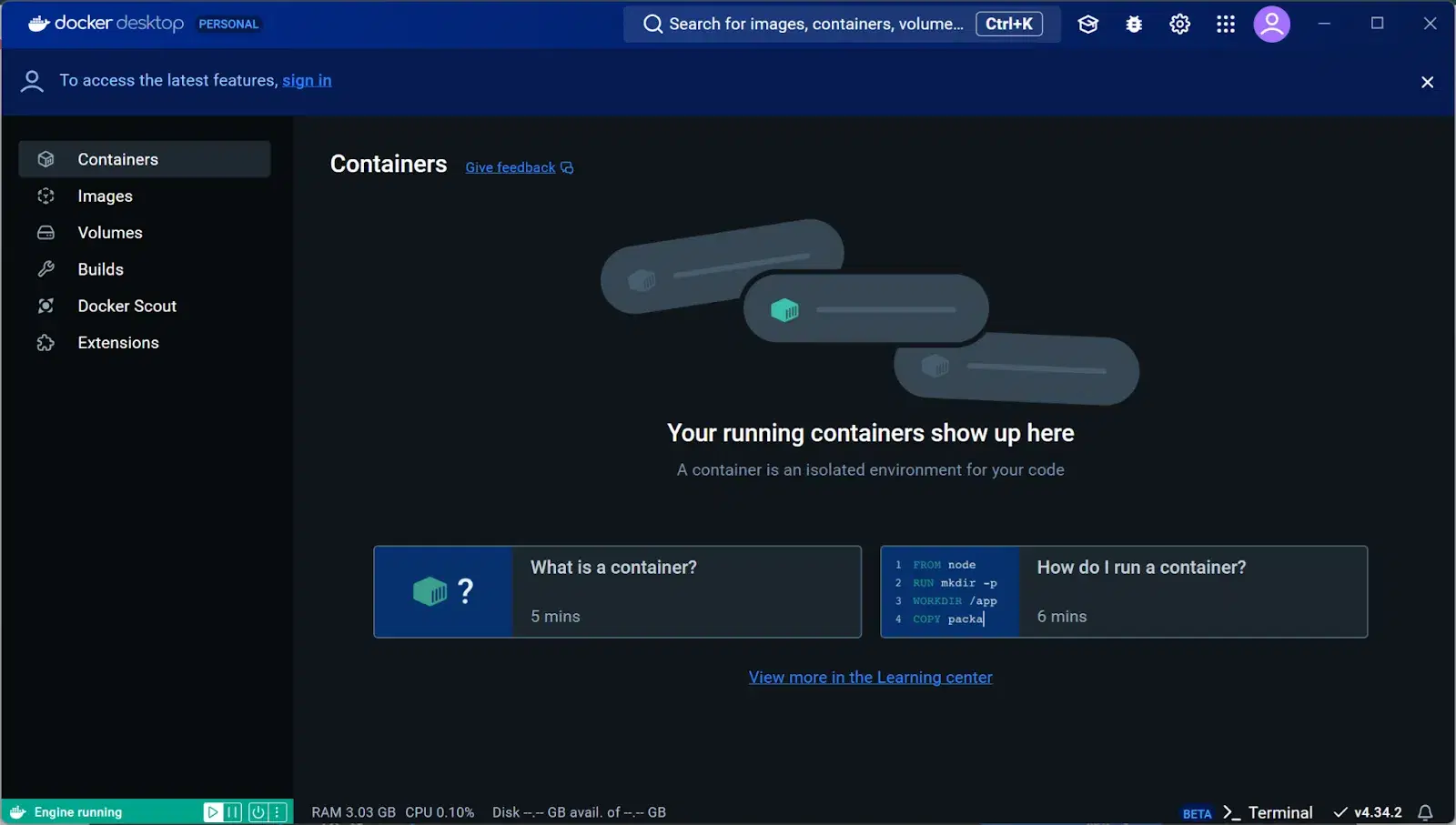The width and height of the screenshot is (1456, 825).
Task: Maximize the Docker Desktop window
Action: tap(1377, 24)
